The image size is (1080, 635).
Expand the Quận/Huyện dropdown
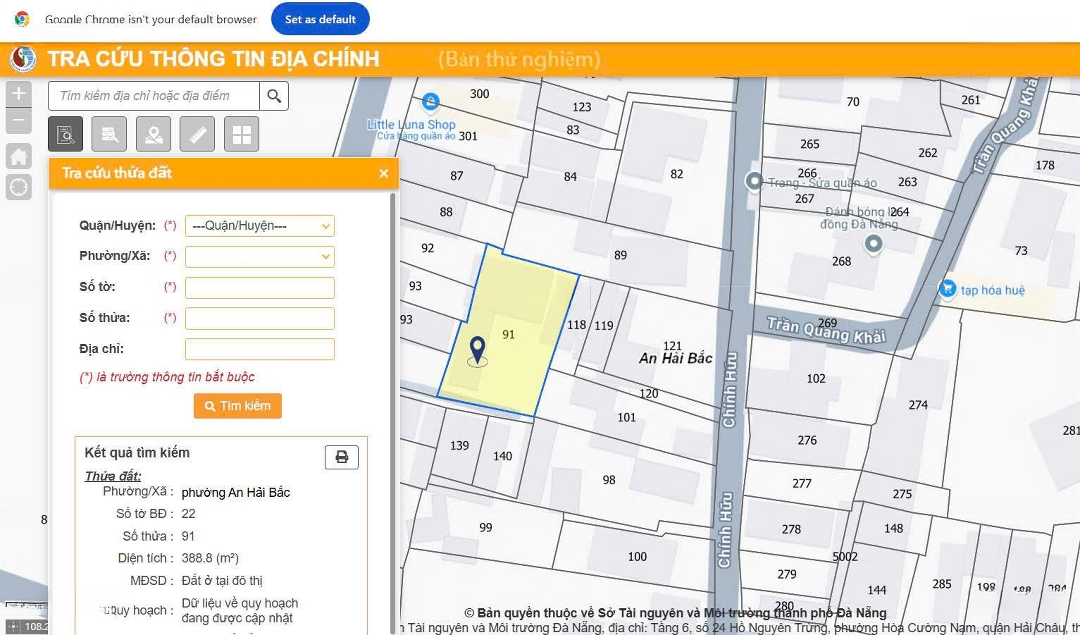tap(259, 226)
